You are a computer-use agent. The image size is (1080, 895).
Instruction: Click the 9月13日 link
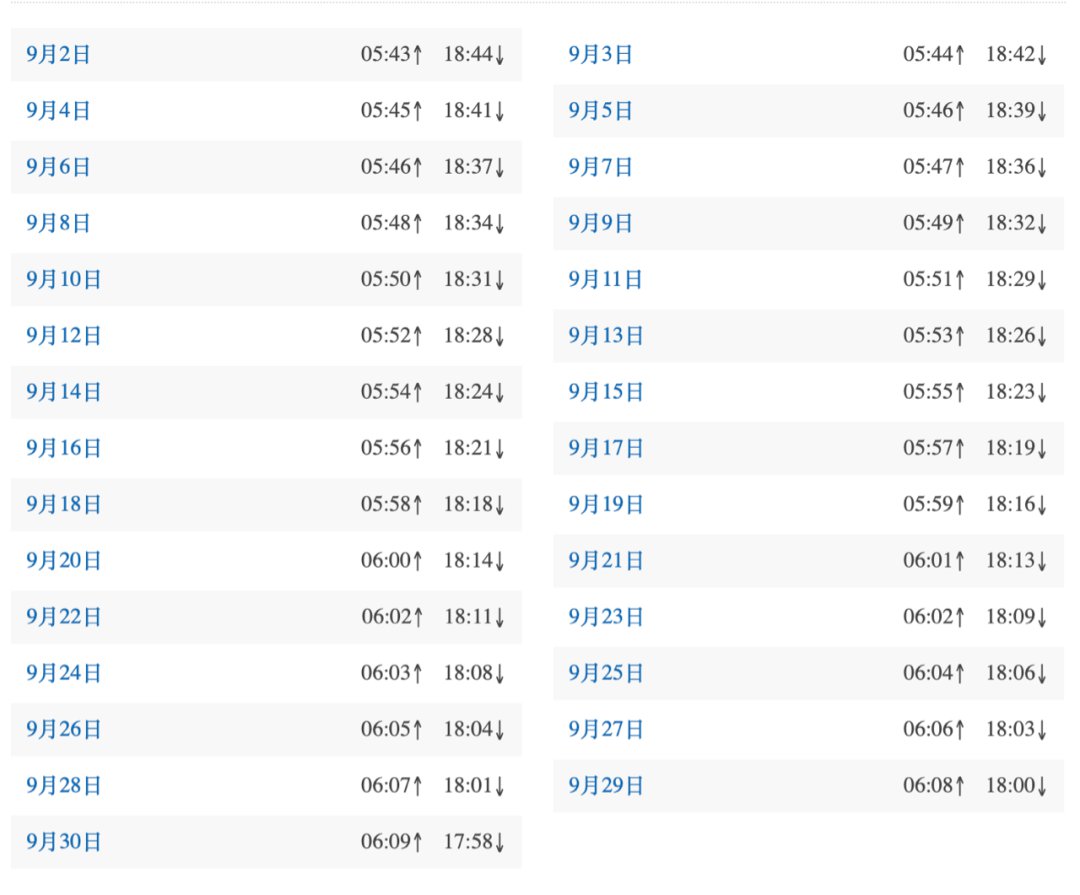click(606, 335)
